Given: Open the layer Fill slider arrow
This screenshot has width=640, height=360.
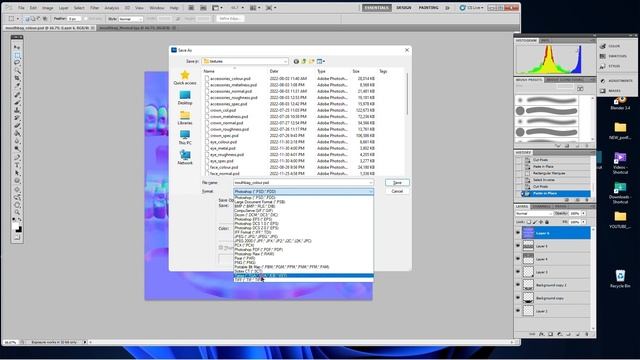Looking at the screenshot, I should 584,222.
